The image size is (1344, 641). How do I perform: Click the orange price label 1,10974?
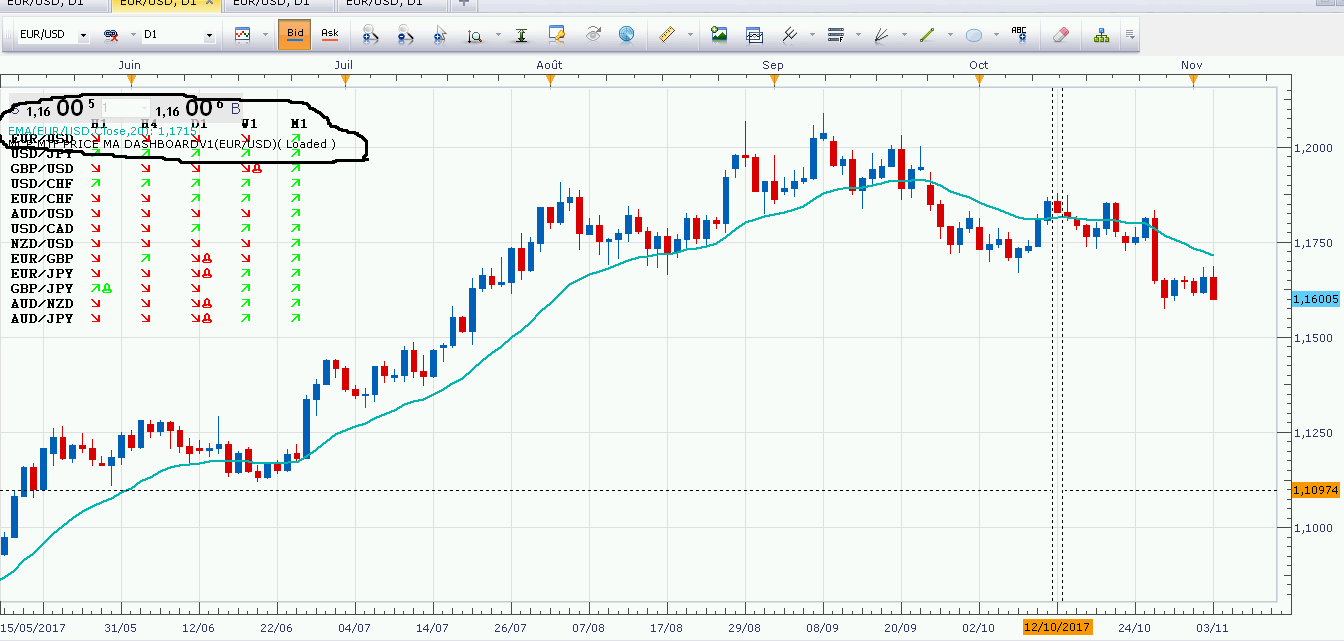(x=1316, y=490)
